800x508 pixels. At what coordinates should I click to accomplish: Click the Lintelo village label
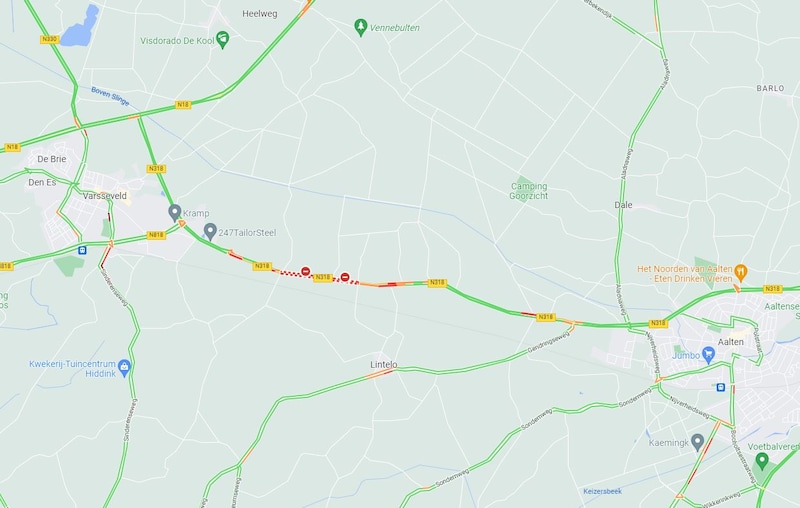(384, 364)
